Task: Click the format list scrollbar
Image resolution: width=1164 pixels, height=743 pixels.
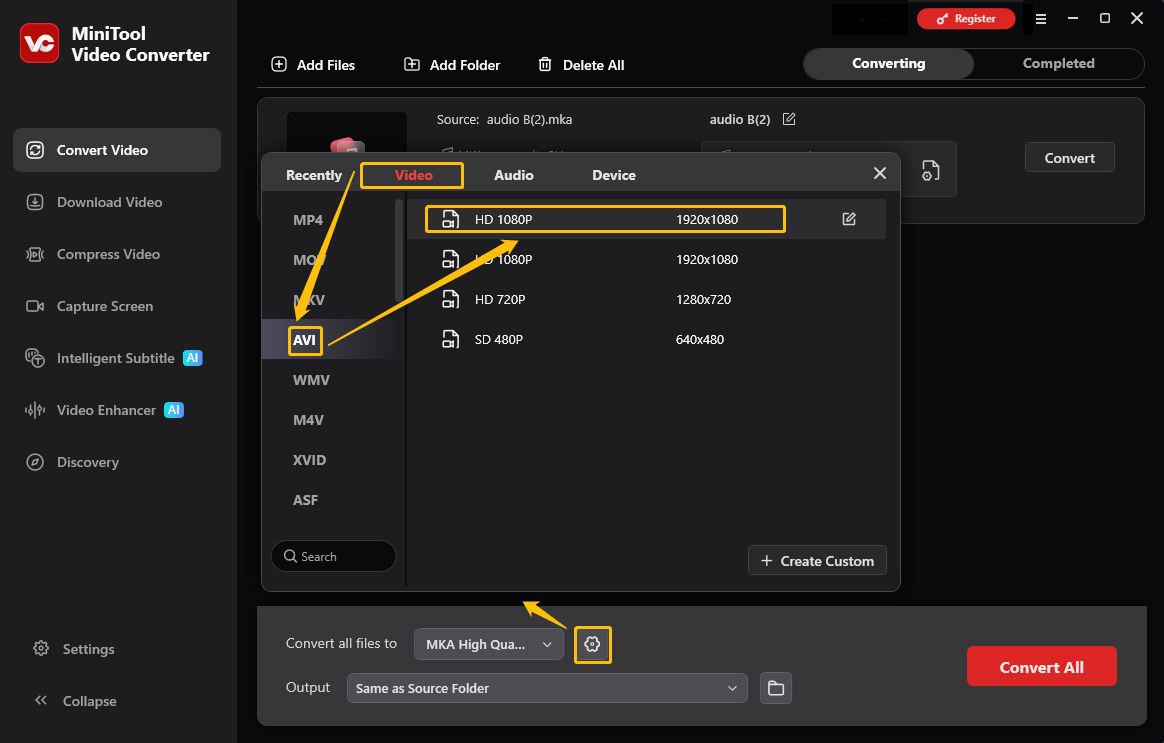Action: point(399,249)
